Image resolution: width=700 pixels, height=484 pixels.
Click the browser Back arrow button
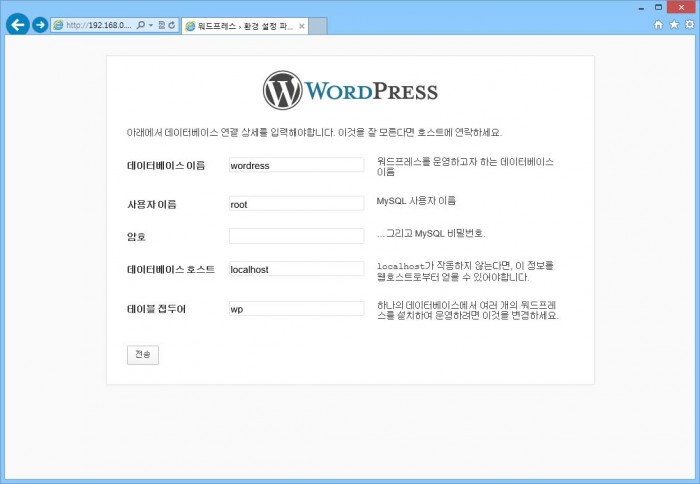click(x=18, y=25)
